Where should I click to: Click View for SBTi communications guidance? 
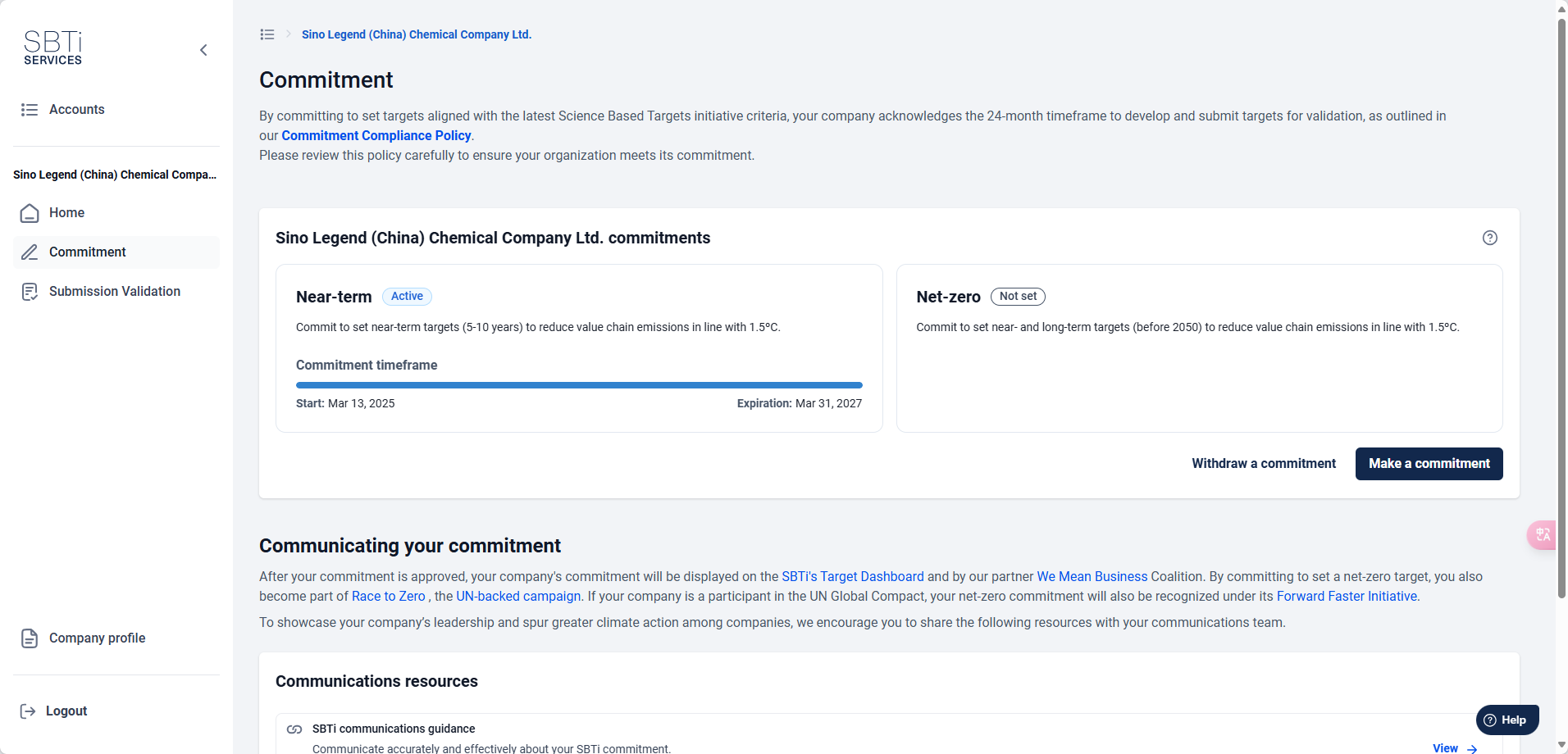click(1455, 748)
